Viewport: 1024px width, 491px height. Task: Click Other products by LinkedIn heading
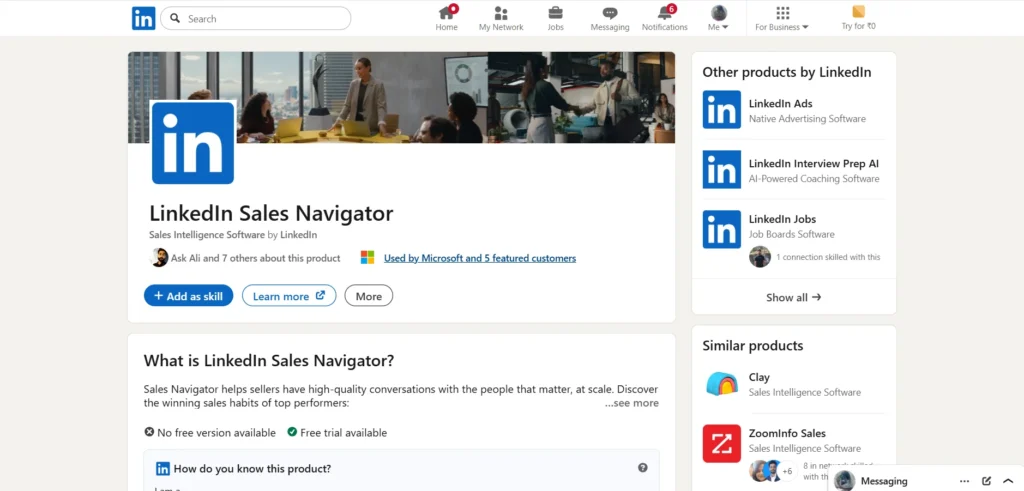786,72
